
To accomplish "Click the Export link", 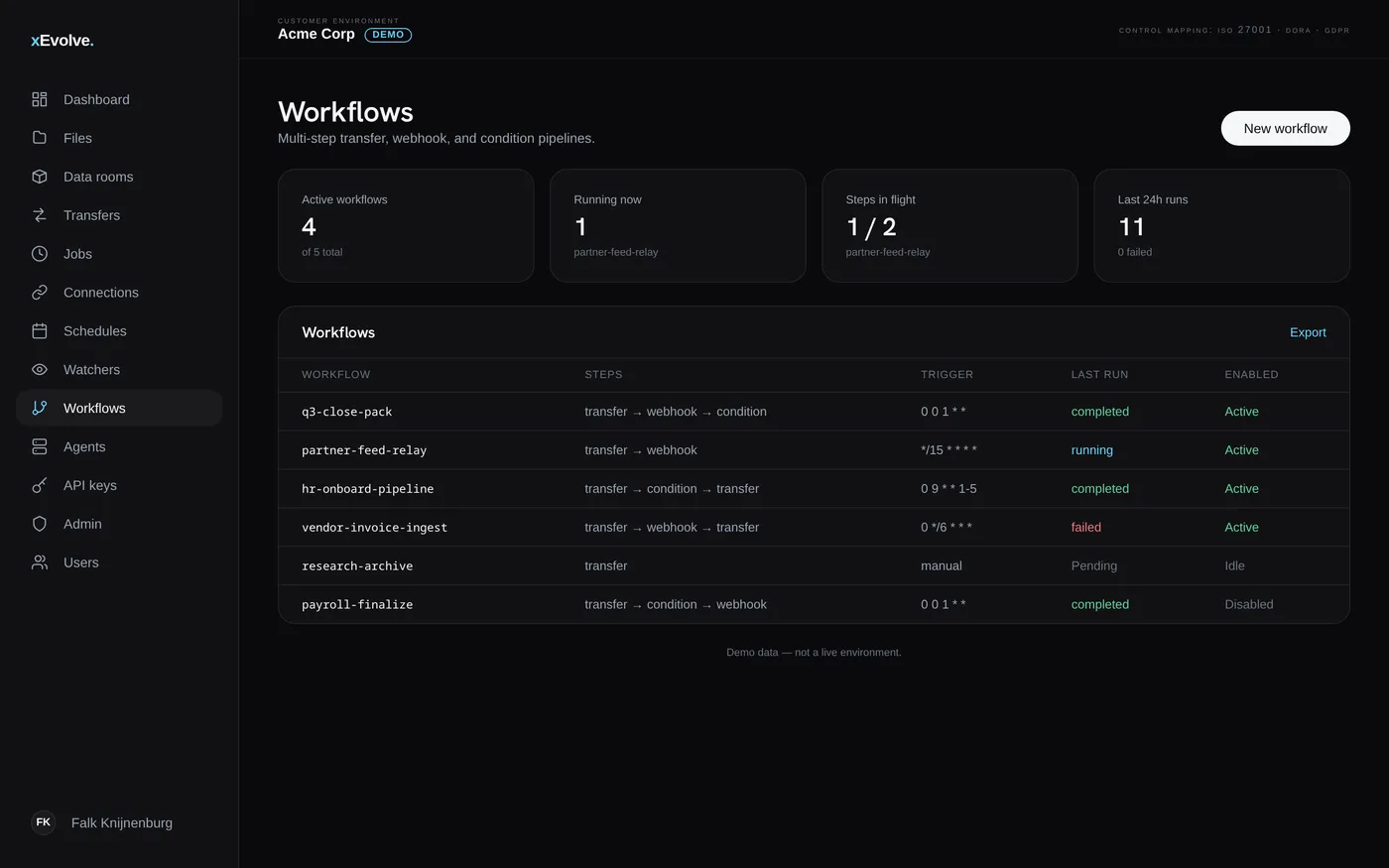I will 1308,332.
